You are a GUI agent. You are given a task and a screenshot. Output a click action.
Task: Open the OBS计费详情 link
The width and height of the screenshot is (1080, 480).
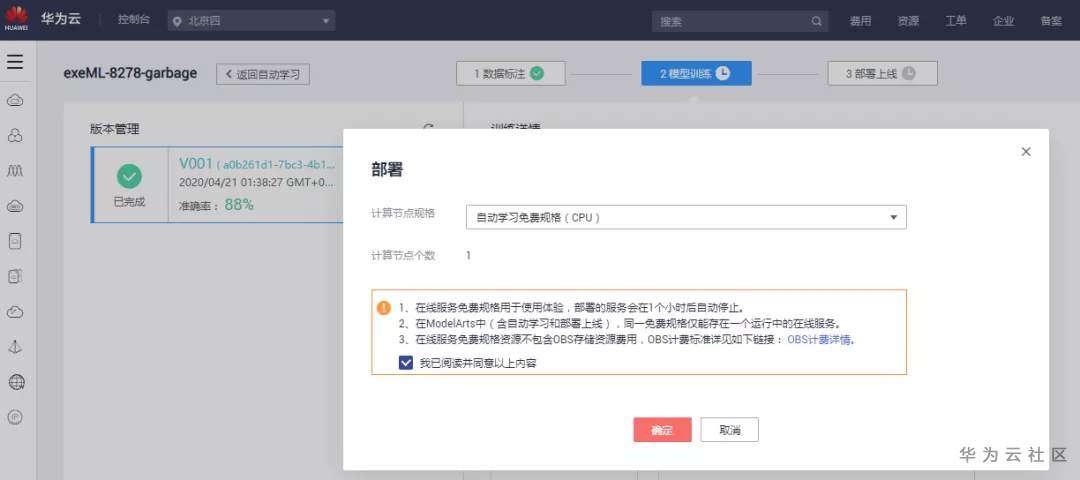[x=820, y=340]
